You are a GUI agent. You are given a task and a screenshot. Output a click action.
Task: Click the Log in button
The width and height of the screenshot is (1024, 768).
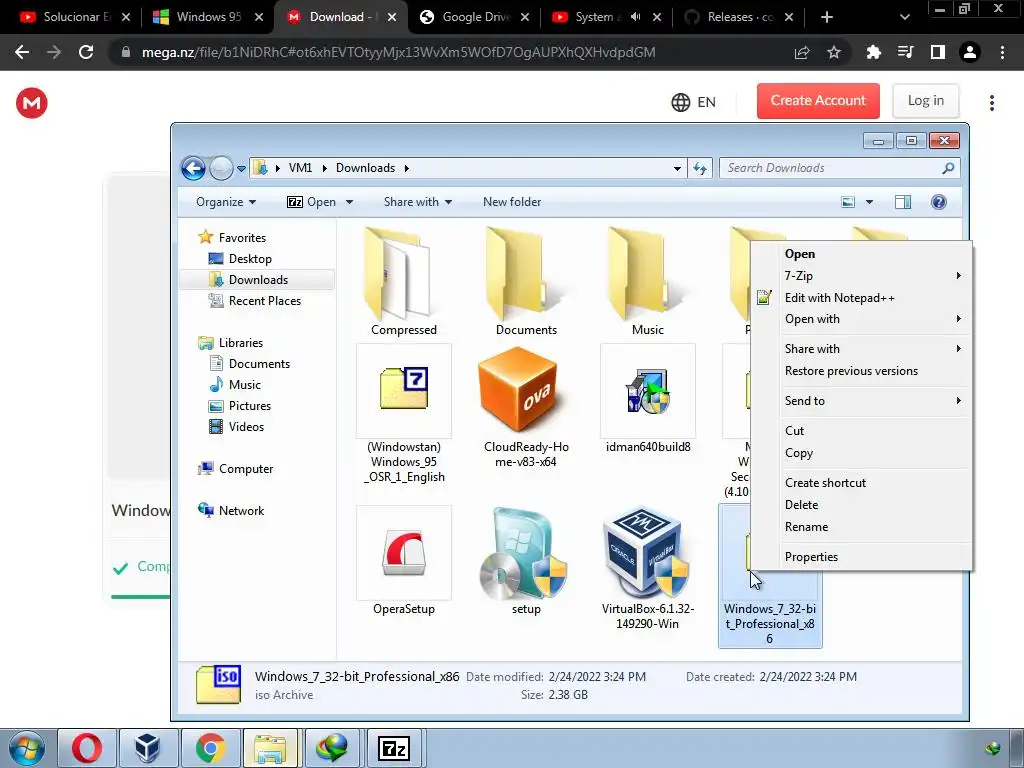pos(925,101)
